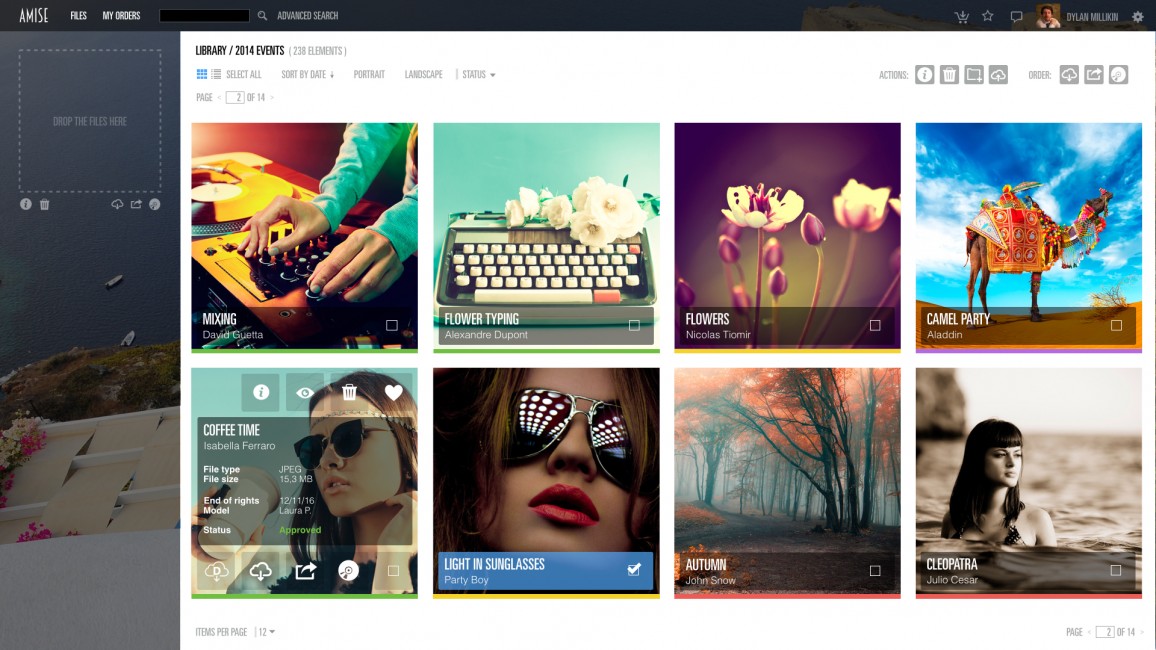Click the bottom page number field
The width and height of the screenshot is (1156, 650).
(1105, 632)
